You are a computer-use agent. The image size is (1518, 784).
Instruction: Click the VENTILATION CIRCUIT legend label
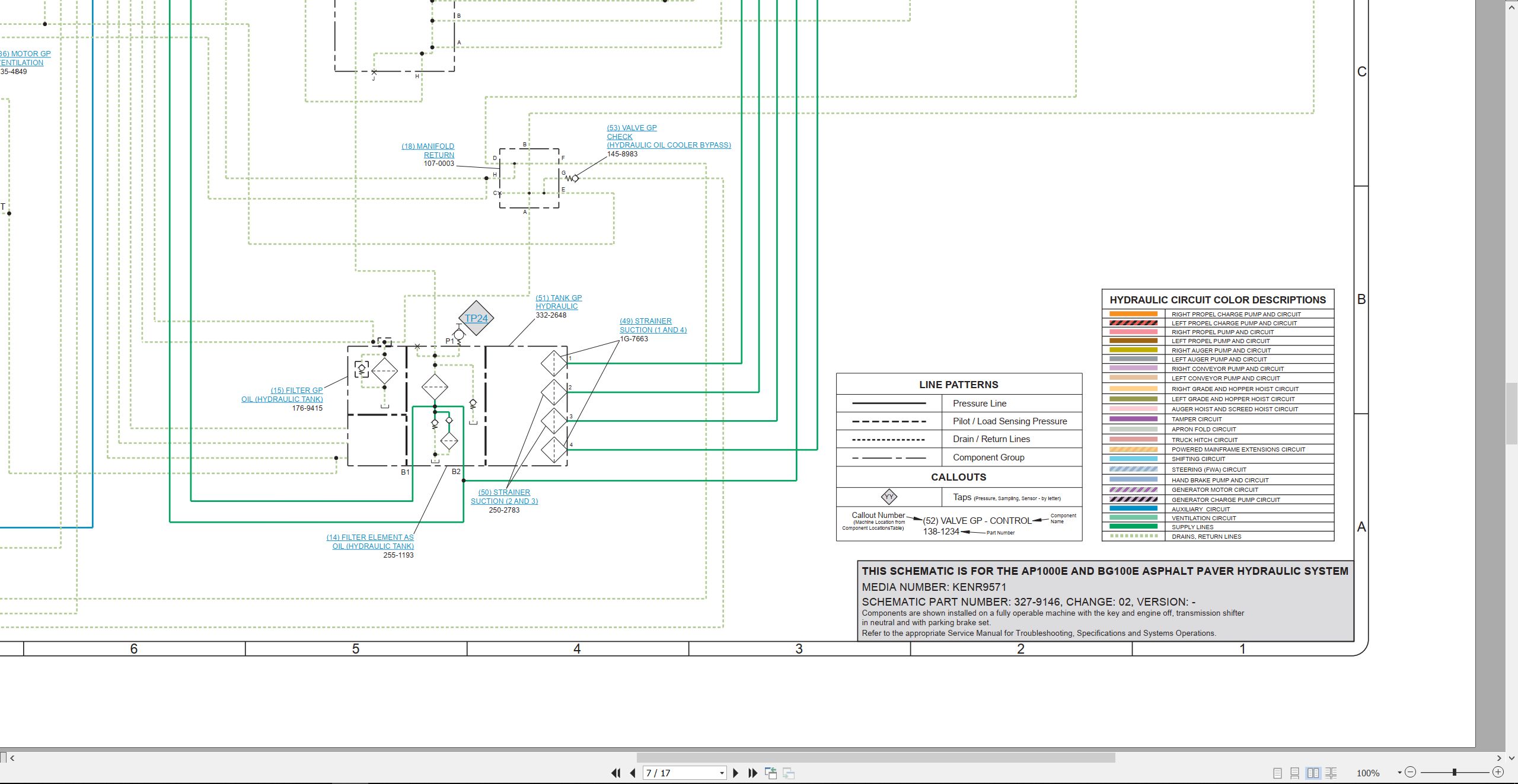[1204, 519]
